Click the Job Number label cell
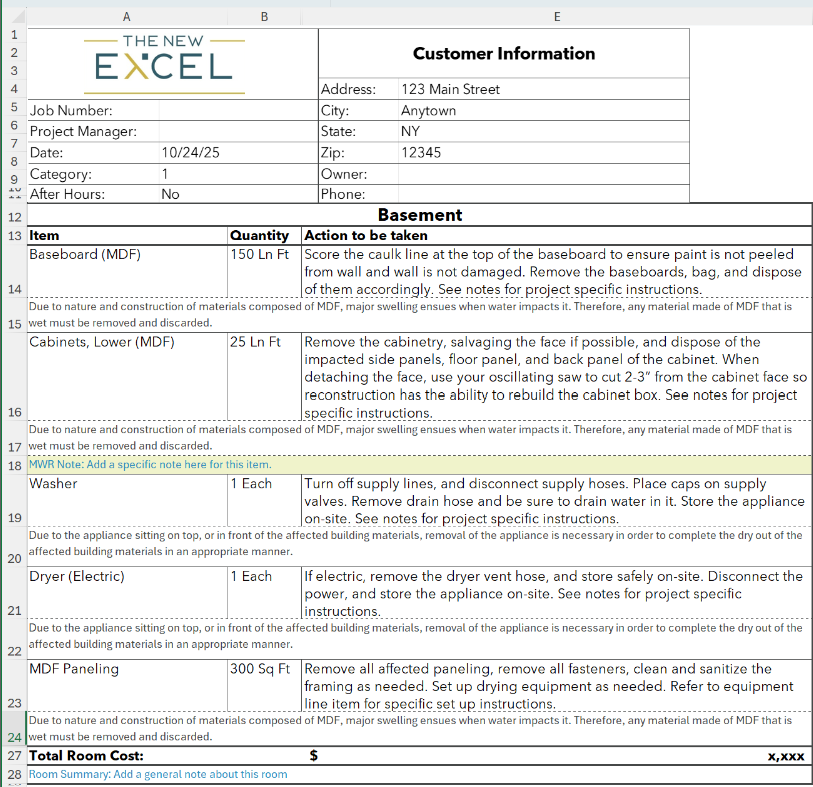 click(93, 110)
